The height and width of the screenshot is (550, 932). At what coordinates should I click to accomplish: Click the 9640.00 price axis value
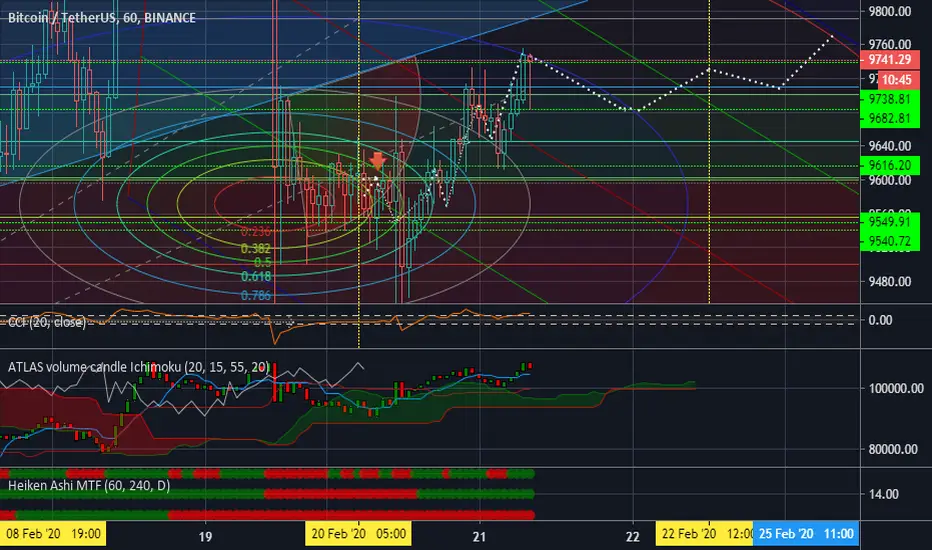tap(889, 146)
